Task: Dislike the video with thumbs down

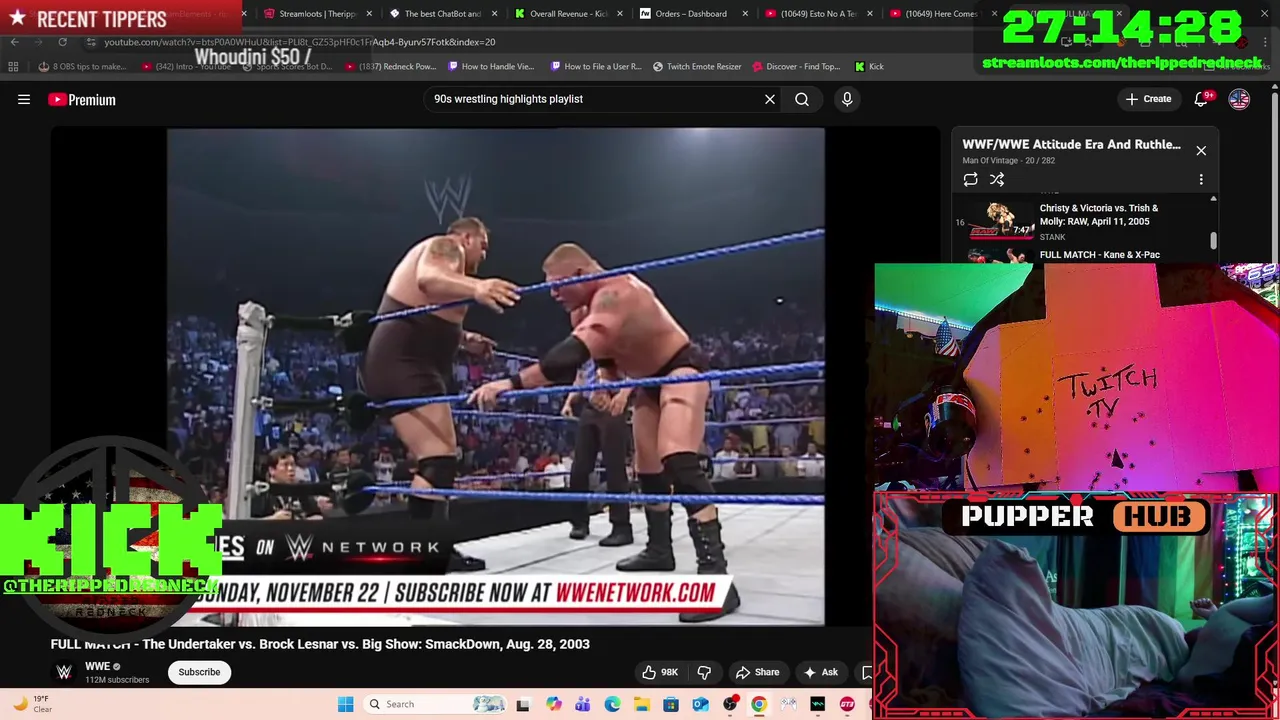Action: (x=704, y=672)
